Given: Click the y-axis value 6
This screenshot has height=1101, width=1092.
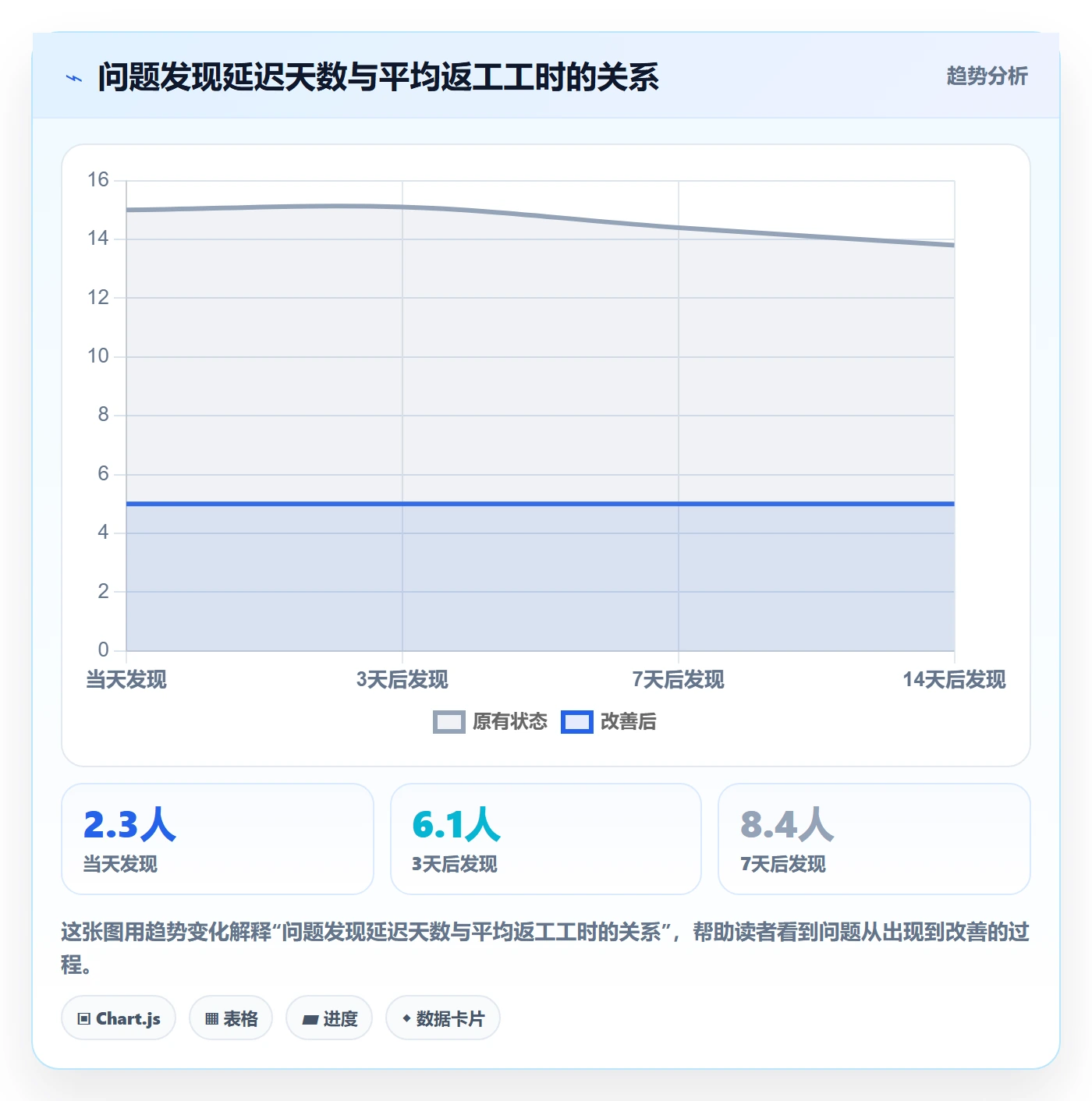Looking at the screenshot, I should tap(103, 474).
